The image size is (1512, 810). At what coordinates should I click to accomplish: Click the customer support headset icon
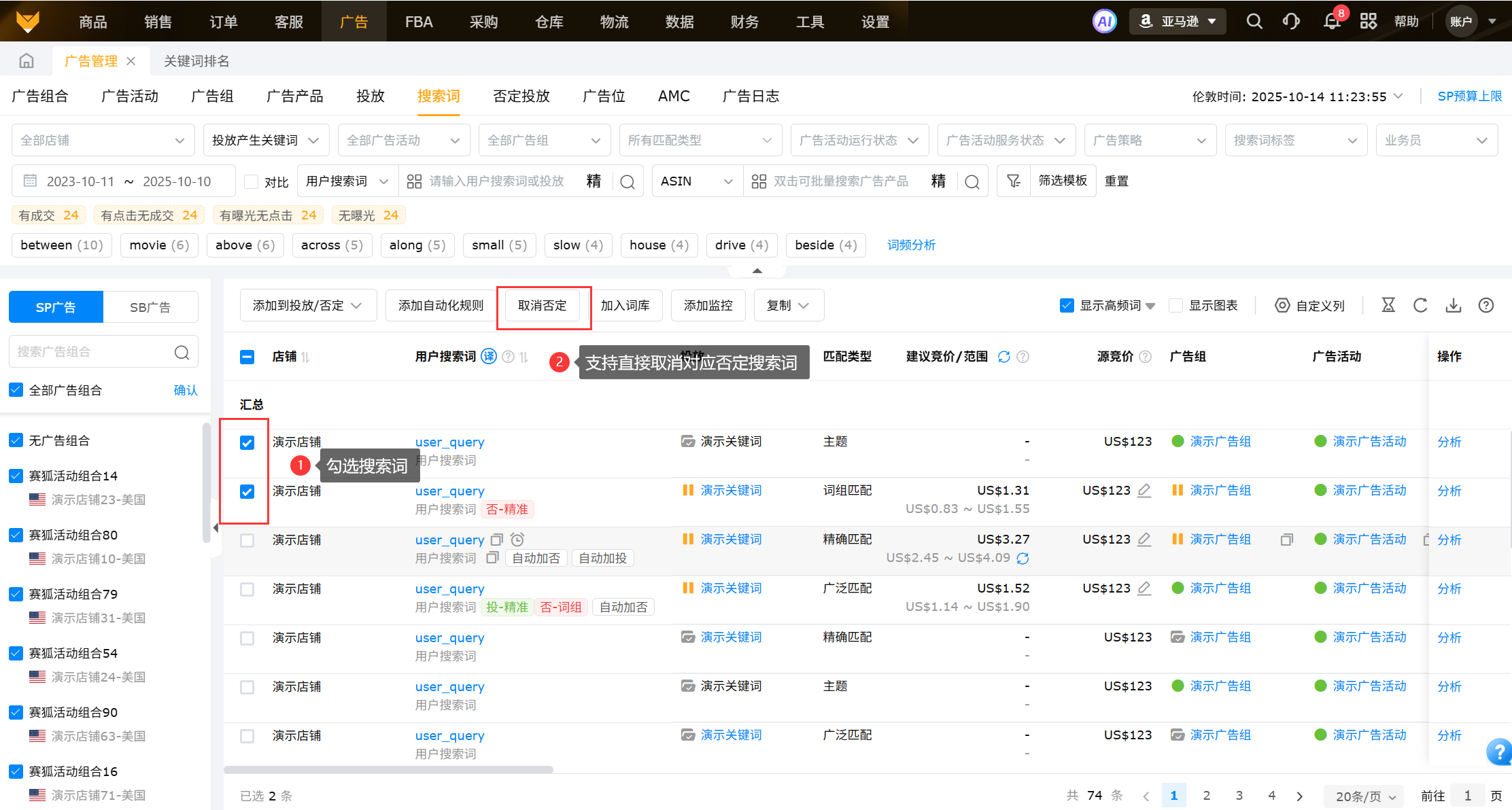point(1291,22)
